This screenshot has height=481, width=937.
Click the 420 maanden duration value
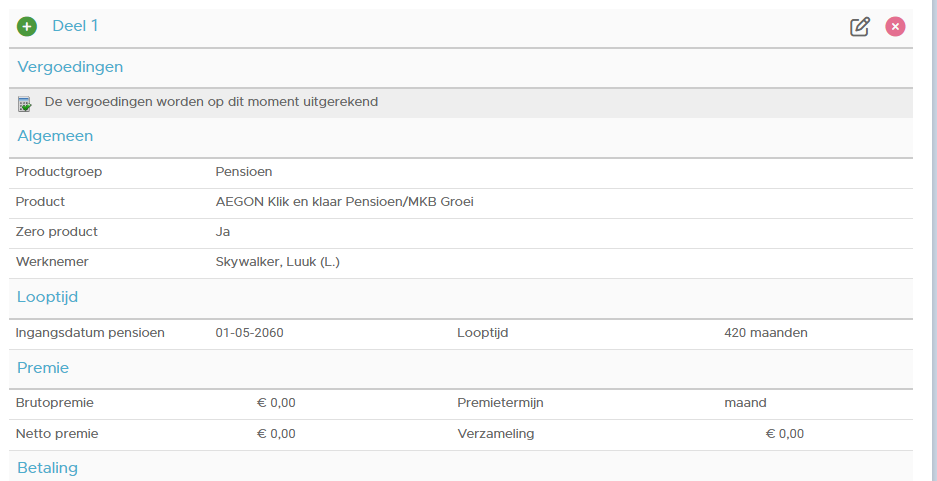(765, 333)
